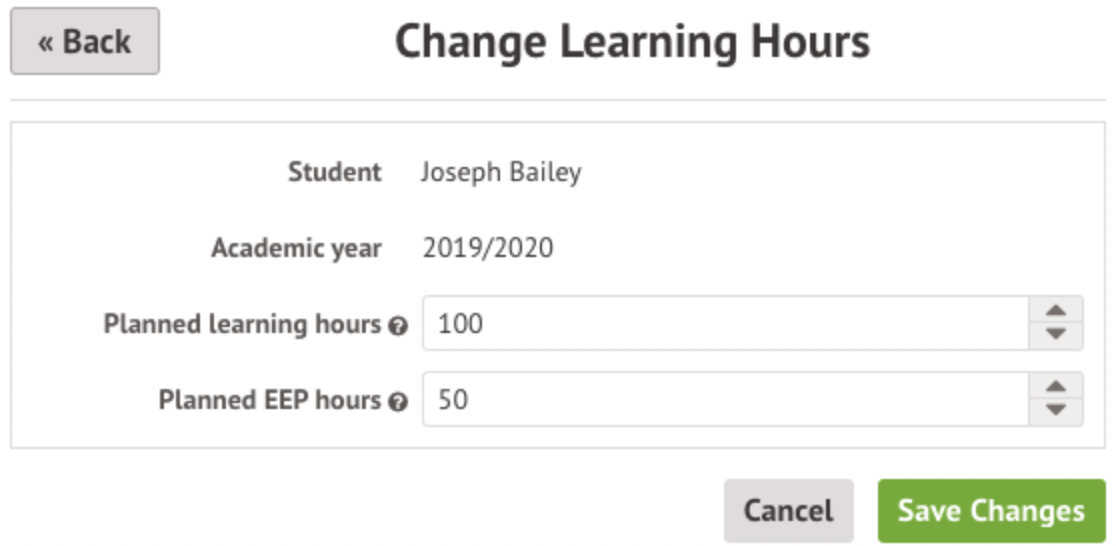Increase Planned EEP hours with up arrow
The height and width of the screenshot is (546, 1116).
click(1055, 386)
